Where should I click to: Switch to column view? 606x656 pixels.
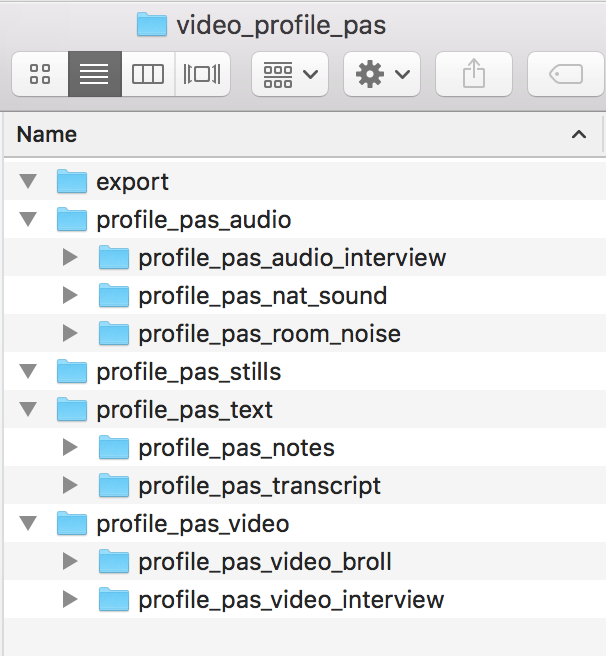(x=148, y=74)
